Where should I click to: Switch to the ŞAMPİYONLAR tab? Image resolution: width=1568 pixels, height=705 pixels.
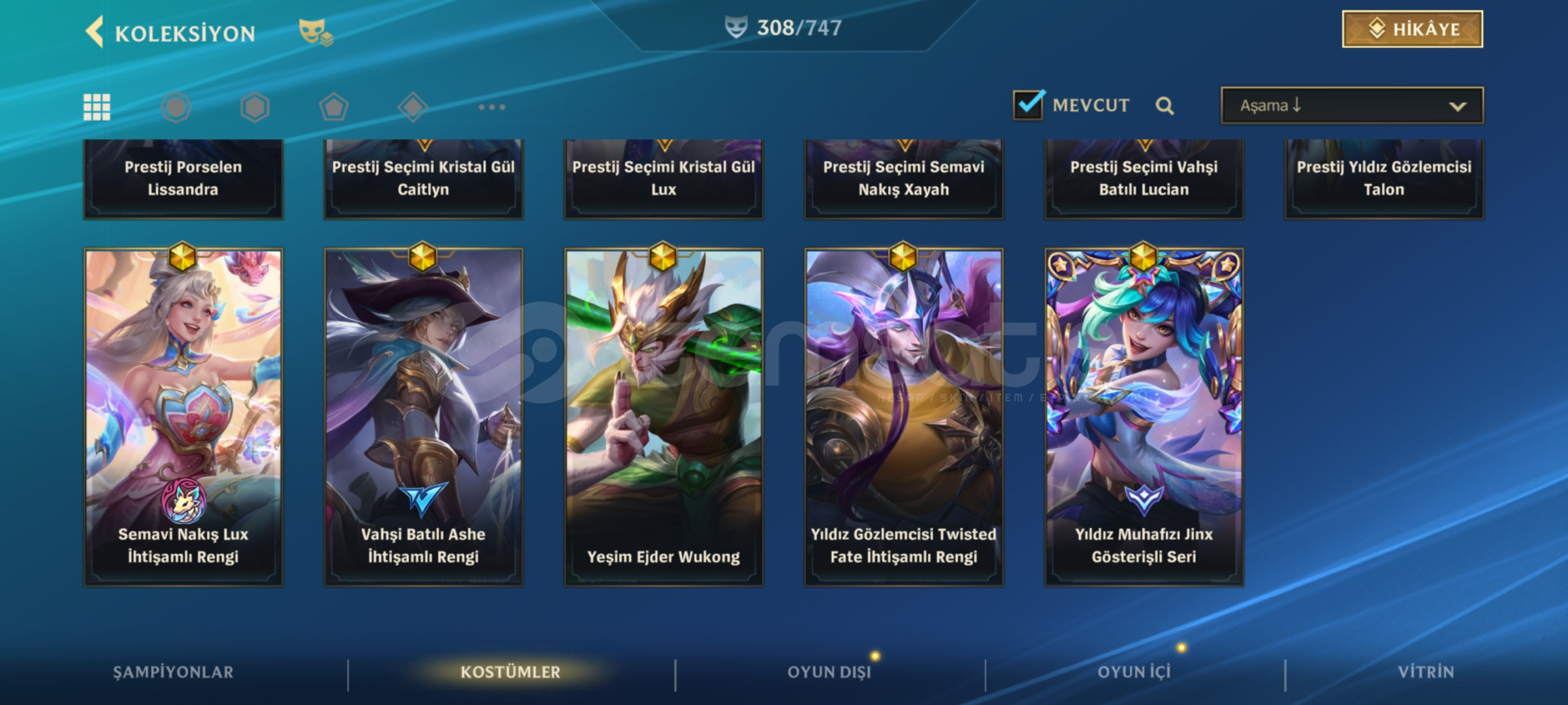[x=173, y=672]
